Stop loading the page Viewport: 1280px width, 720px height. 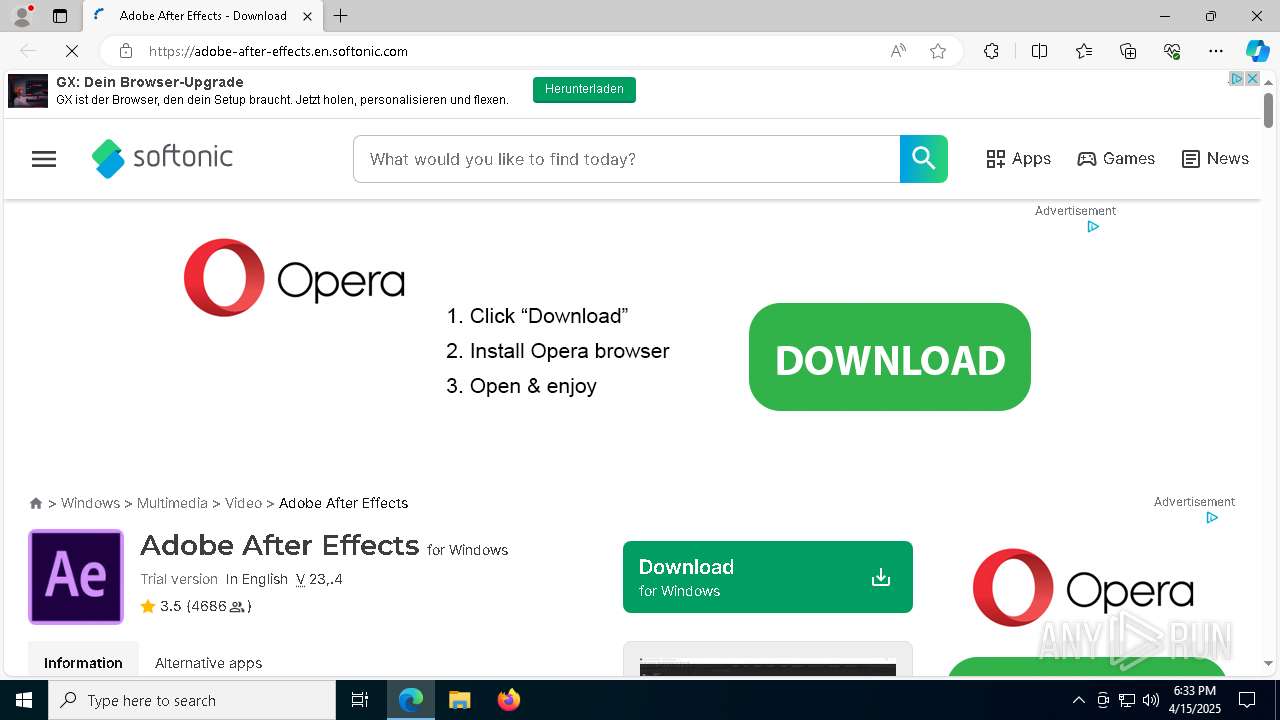click(72, 51)
